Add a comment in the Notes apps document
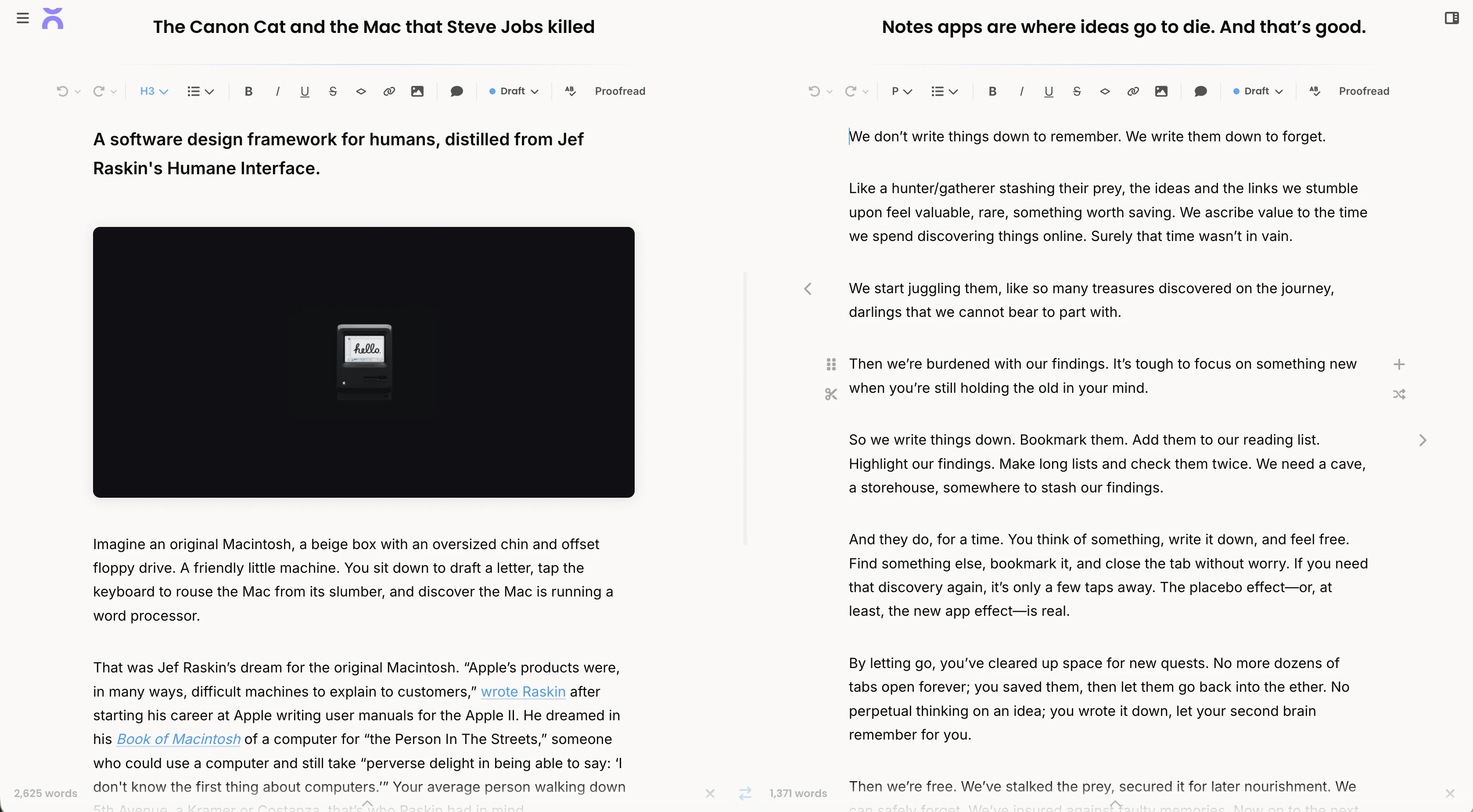Image resolution: width=1473 pixels, height=812 pixels. [x=1200, y=91]
